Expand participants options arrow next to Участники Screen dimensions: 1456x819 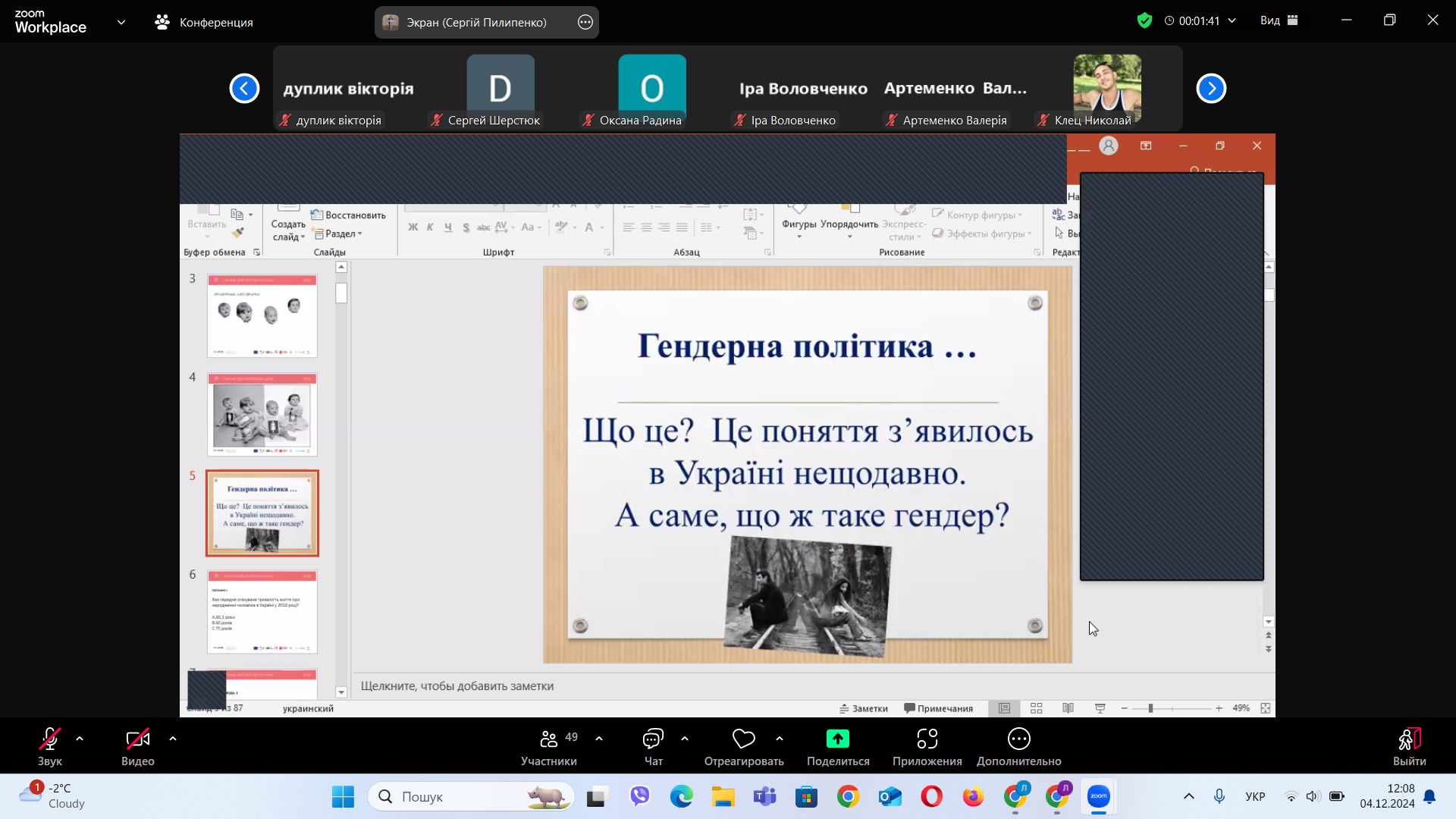[x=599, y=739]
